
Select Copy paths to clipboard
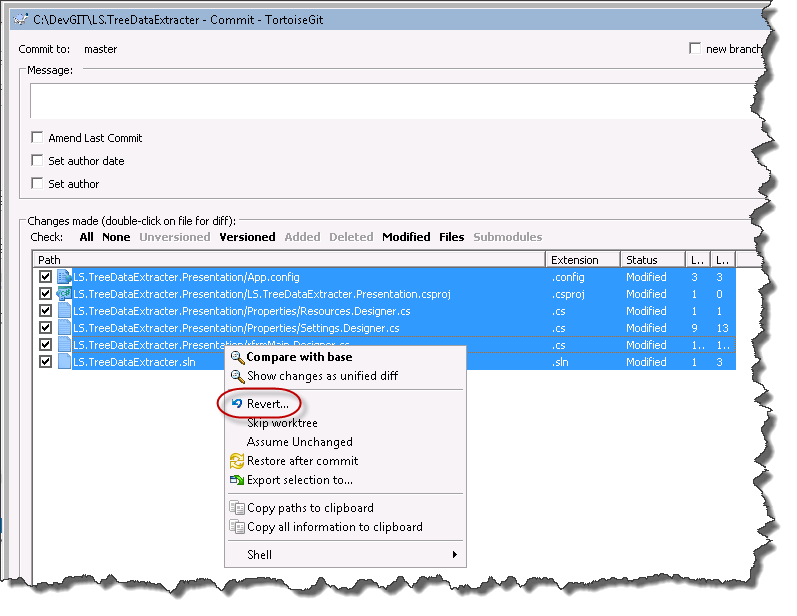[x=345, y=508]
